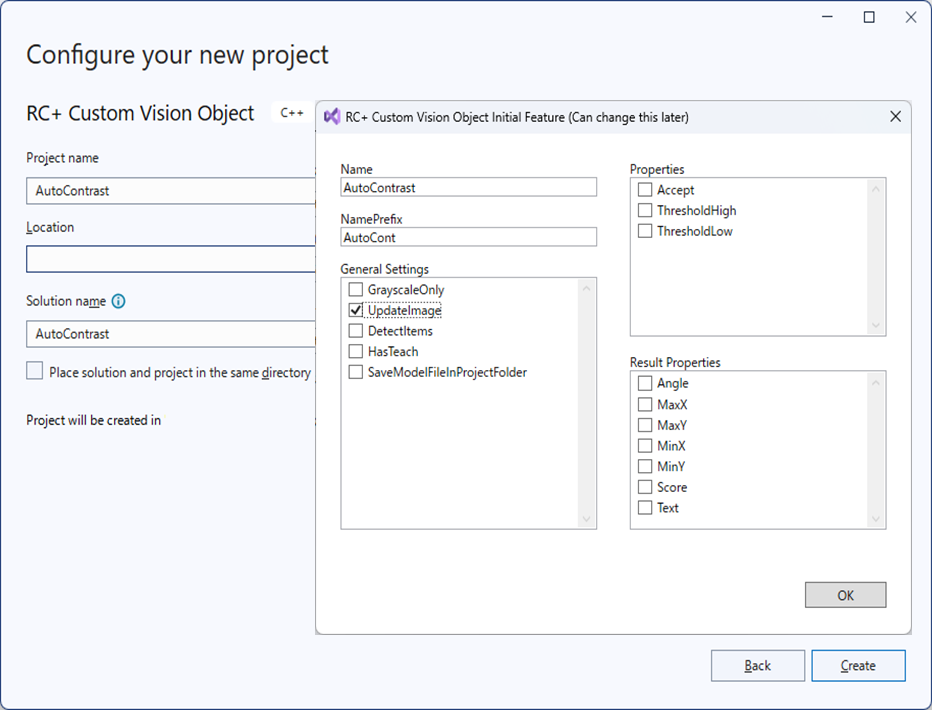Close the Initial Feature dialog
The height and width of the screenshot is (710, 932).
pyautogui.click(x=895, y=117)
